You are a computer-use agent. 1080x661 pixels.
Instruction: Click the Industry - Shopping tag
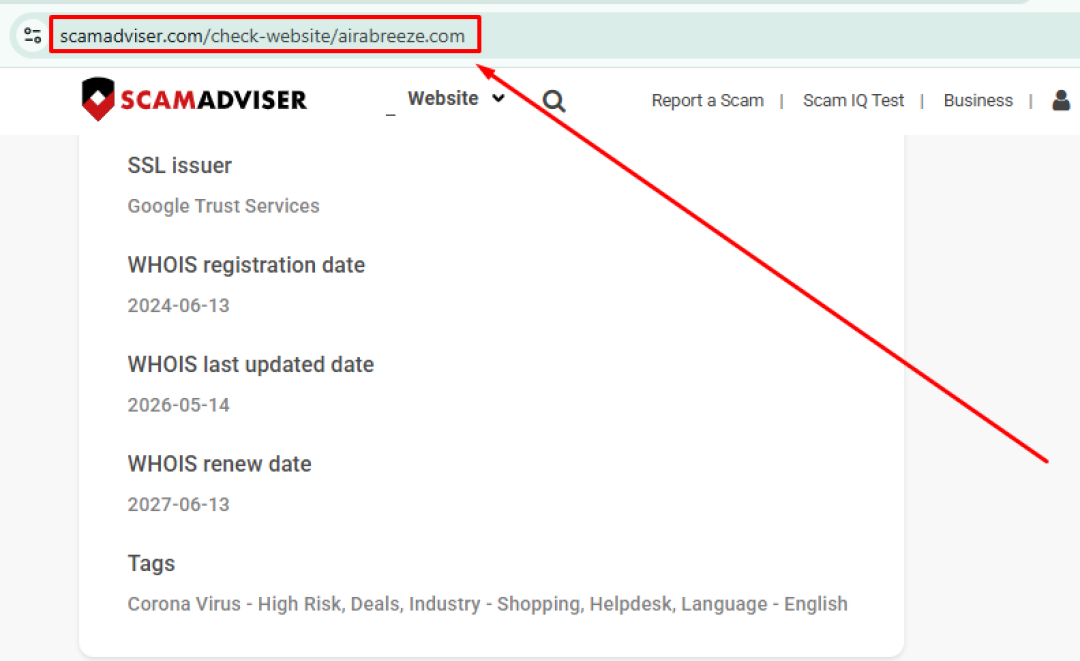pos(495,604)
